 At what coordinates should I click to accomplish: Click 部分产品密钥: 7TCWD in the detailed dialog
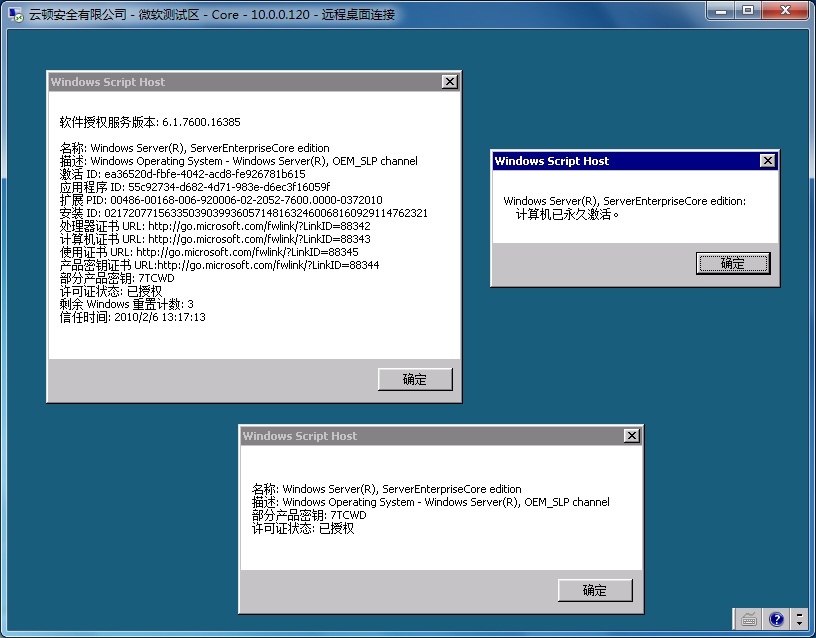pos(117,278)
